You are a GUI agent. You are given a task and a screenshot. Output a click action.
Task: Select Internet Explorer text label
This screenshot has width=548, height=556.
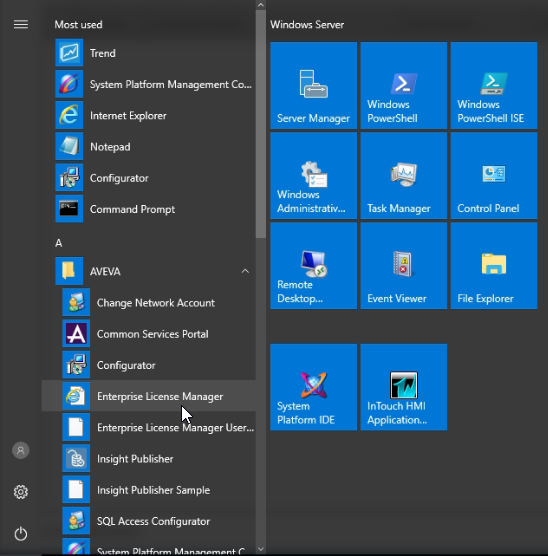point(128,116)
